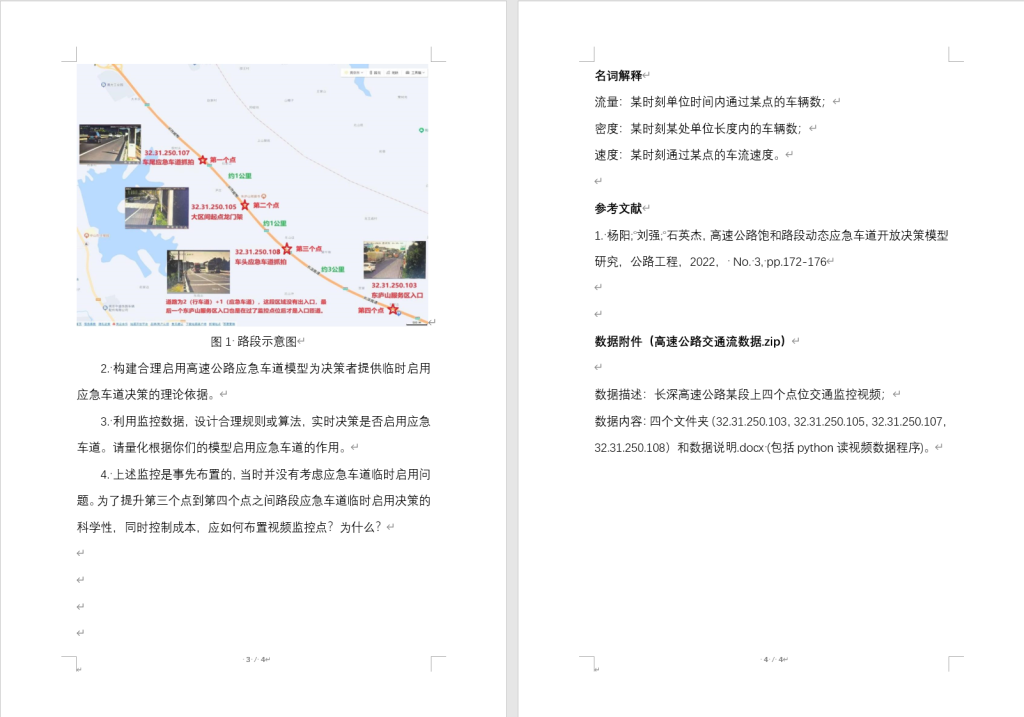Click the 参考文献 heading
The image size is (1024, 717).
pyautogui.click(x=618, y=208)
